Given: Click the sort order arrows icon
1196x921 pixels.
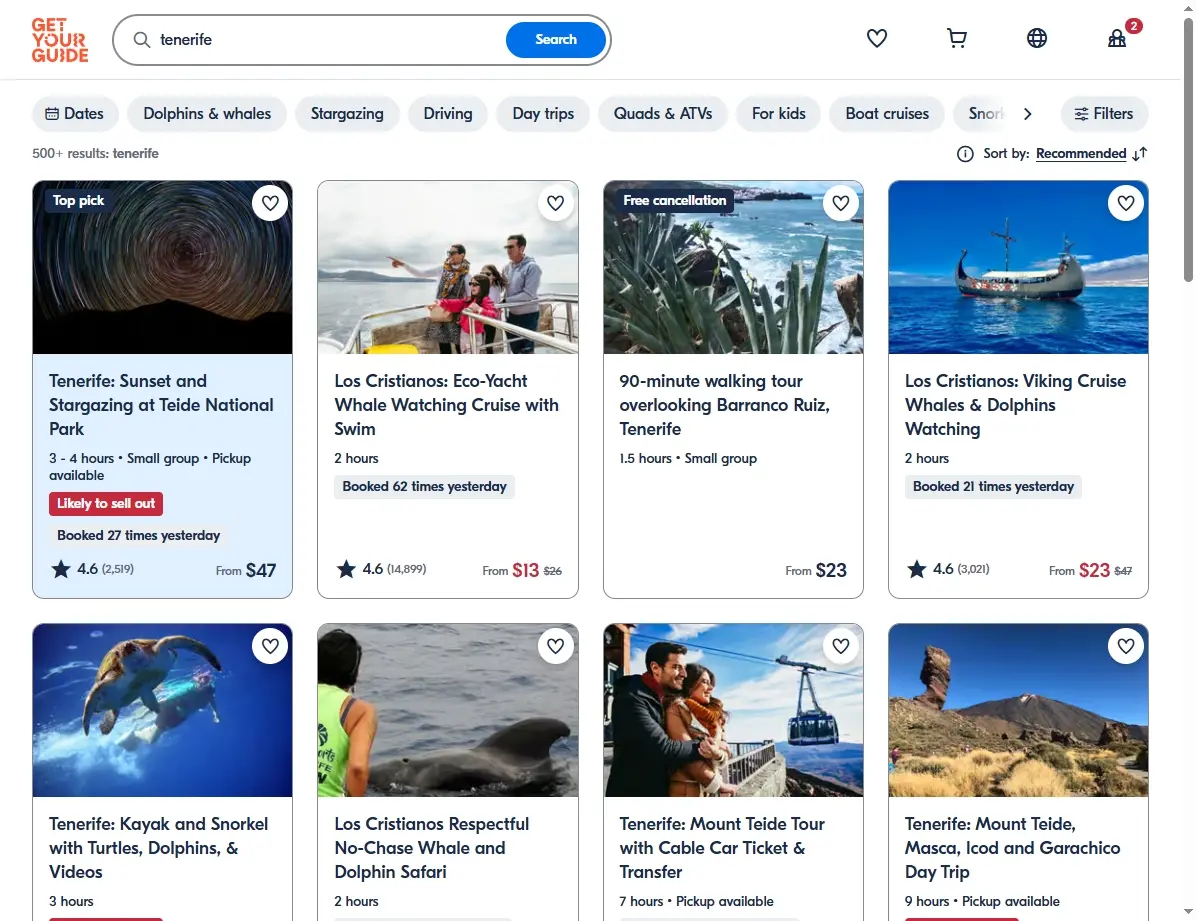Looking at the screenshot, I should click(x=1140, y=154).
